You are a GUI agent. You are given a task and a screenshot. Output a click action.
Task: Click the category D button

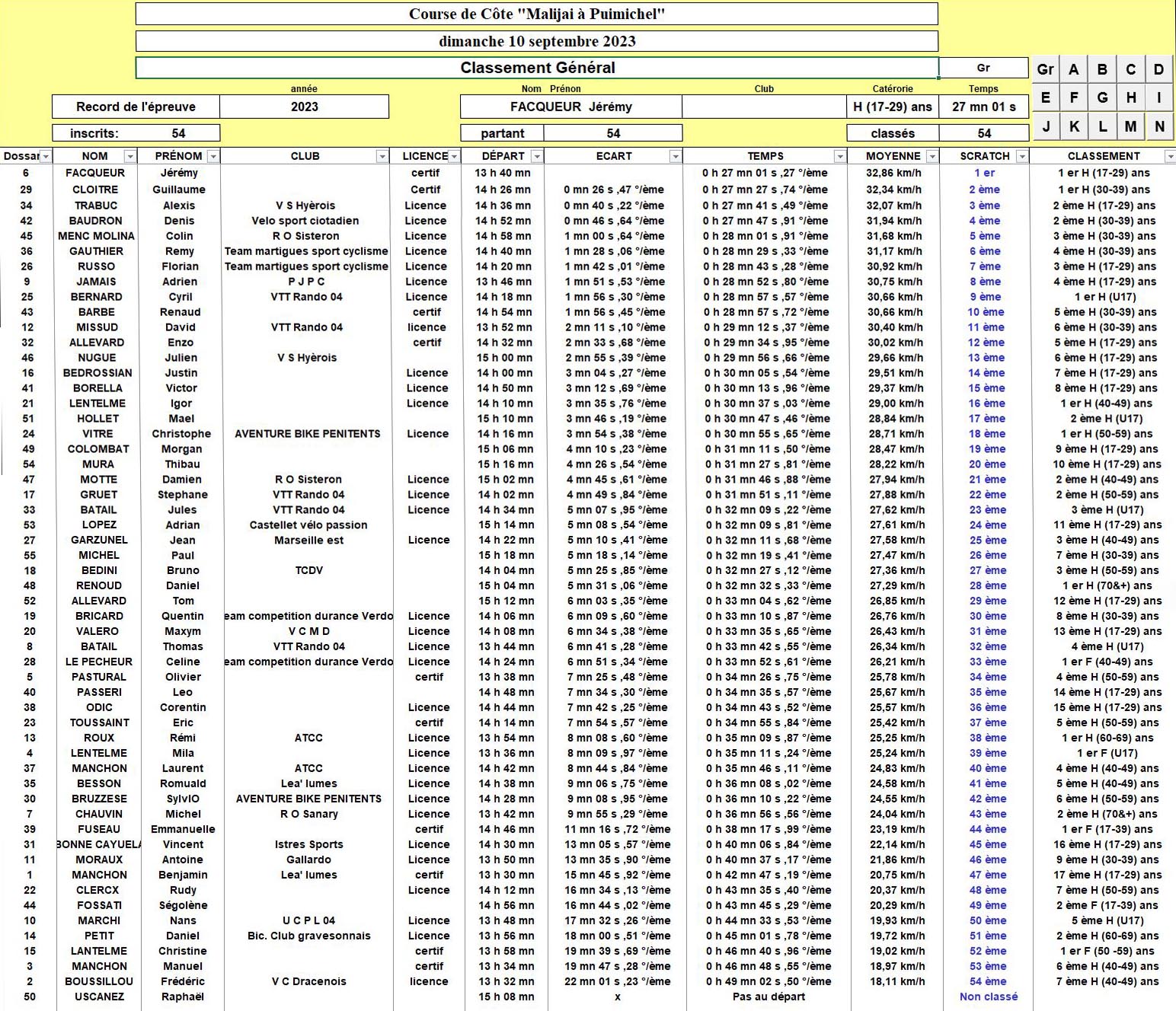(x=1158, y=69)
